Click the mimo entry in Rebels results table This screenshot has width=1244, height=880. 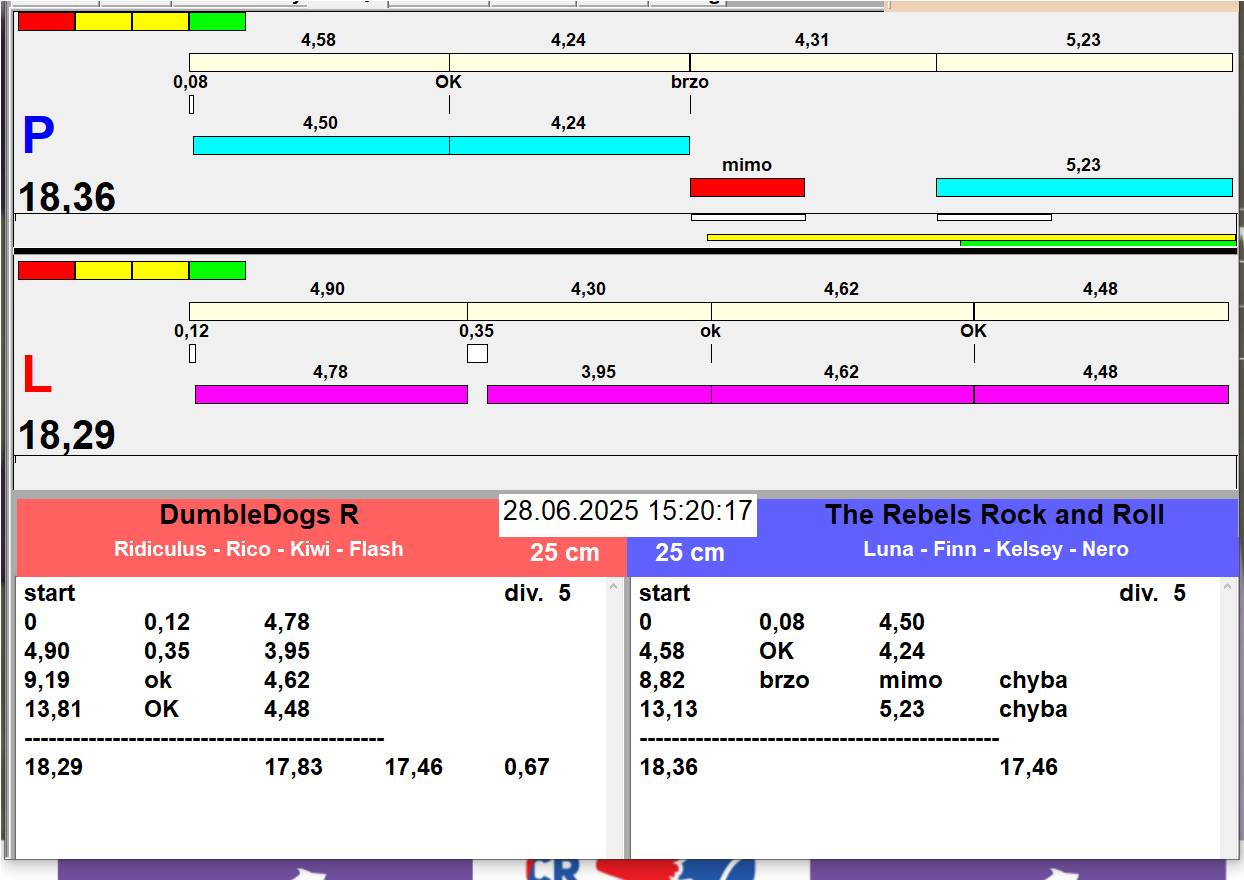pos(911,680)
